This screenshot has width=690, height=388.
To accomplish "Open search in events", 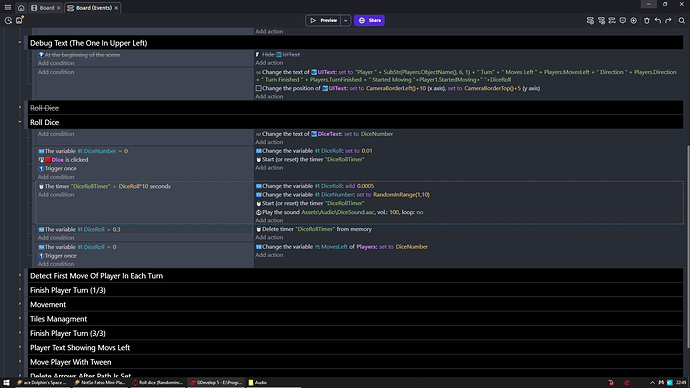I will 681,20.
